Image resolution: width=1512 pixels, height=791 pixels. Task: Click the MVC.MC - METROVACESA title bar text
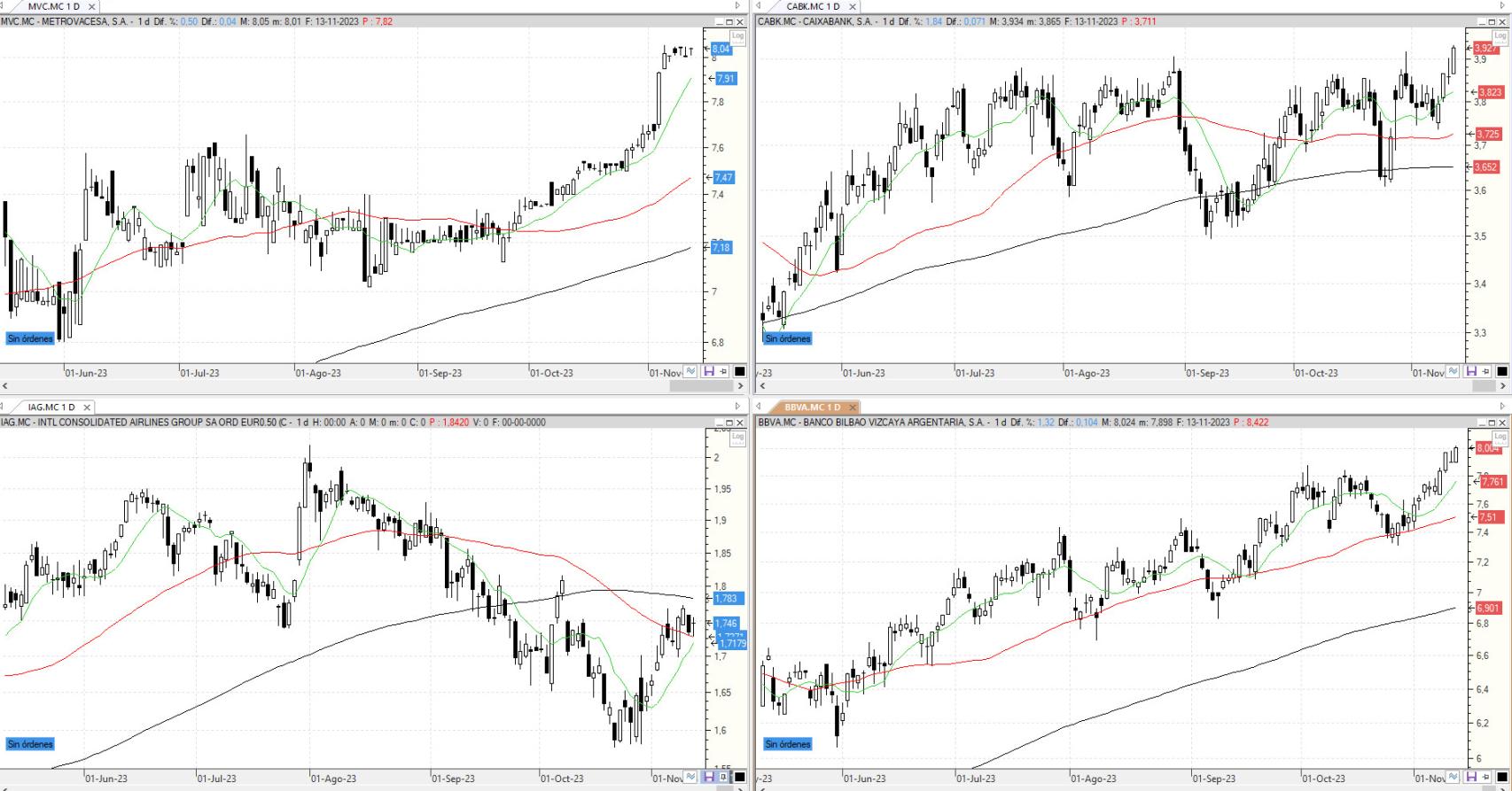[x=64, y=21]
